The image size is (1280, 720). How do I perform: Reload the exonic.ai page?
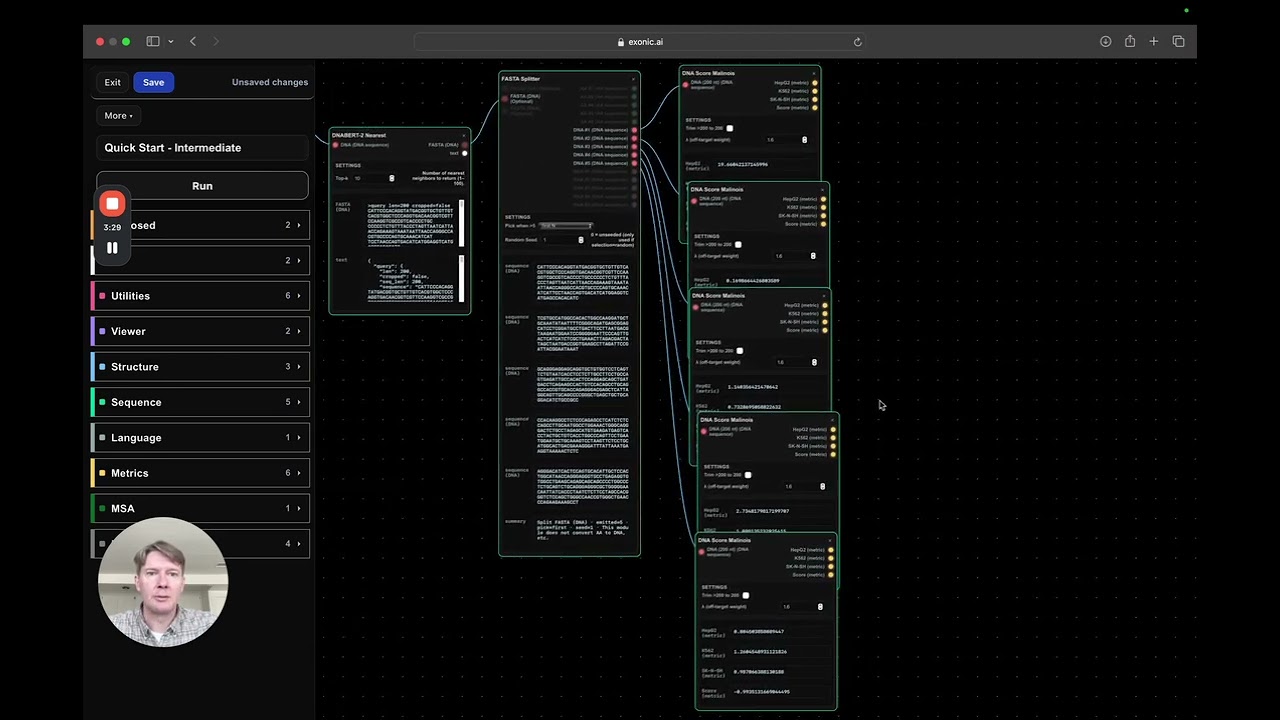857,42
